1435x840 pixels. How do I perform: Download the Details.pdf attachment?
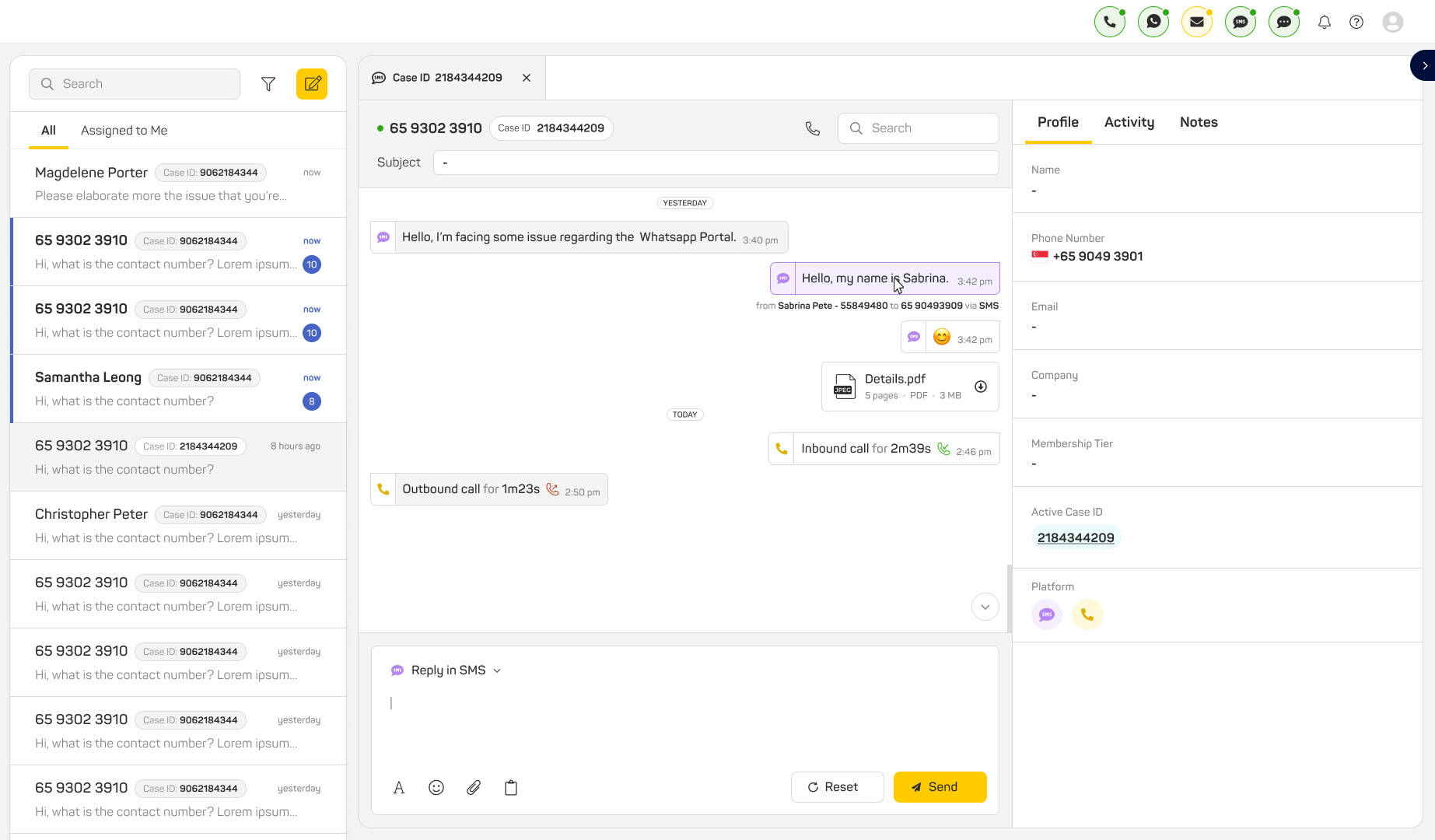tap(981, 387)
